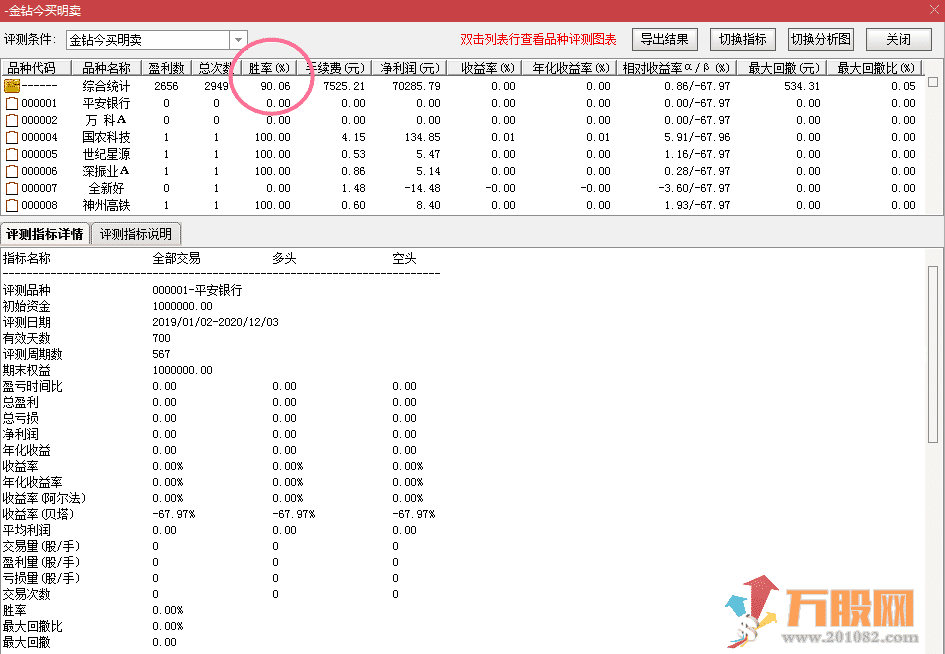The image size is (945, 654).
Task: Switch to the 评测指标说明 tab
Action: [136, 234]
